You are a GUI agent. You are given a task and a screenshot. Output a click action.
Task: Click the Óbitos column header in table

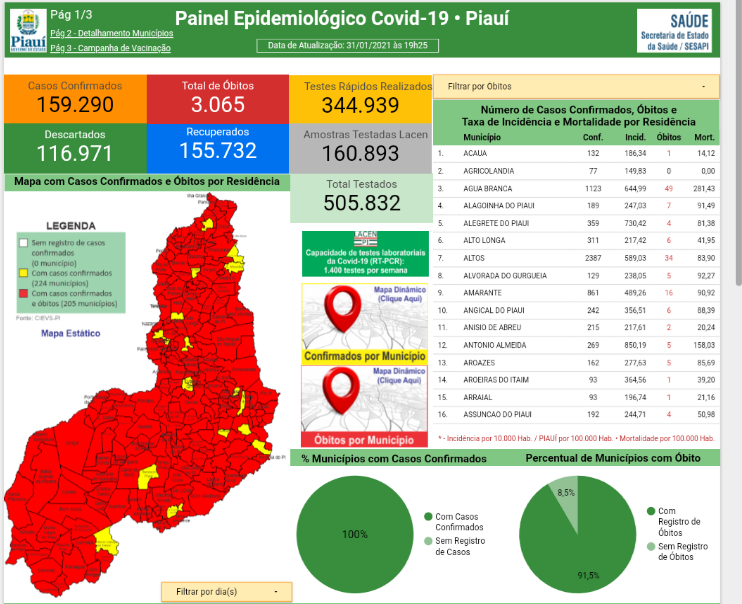tap(668, 136)
